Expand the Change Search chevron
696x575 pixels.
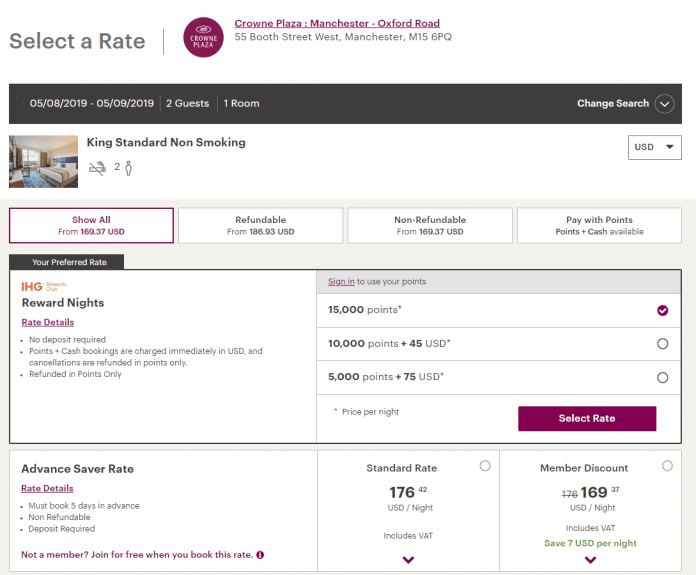pos(664,104)
